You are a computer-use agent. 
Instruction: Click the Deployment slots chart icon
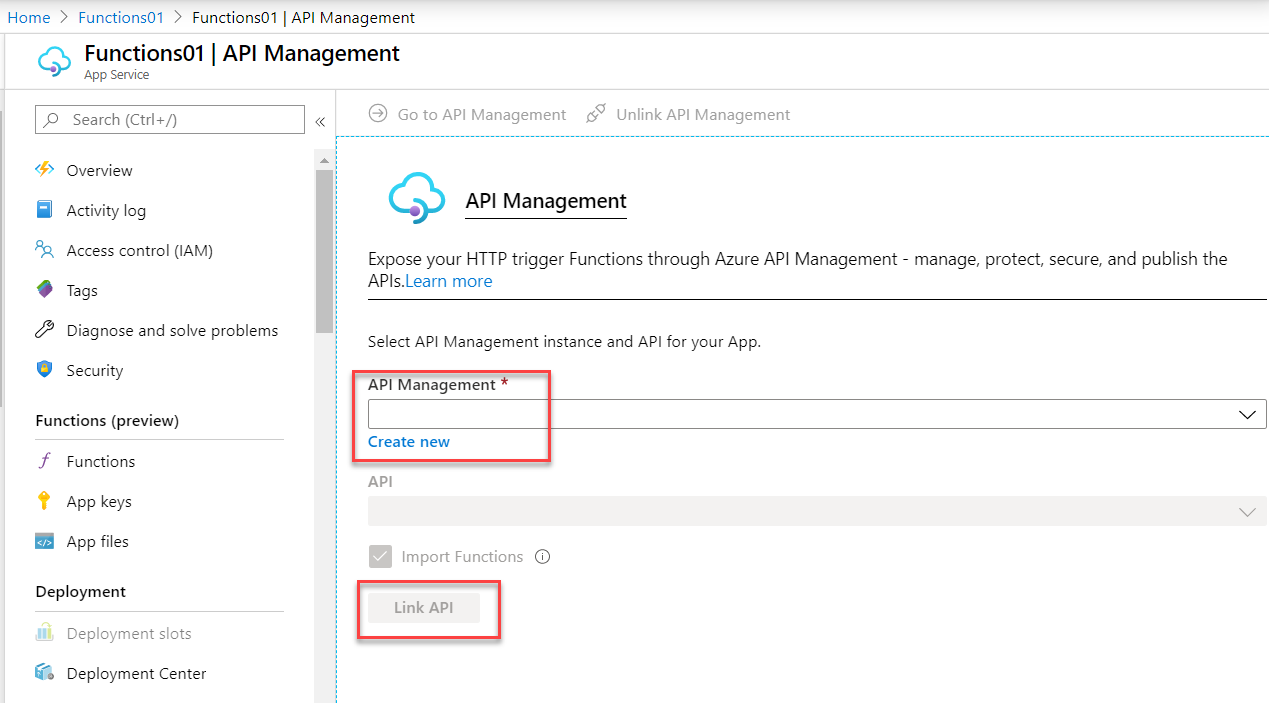click(x=44, y=633)
